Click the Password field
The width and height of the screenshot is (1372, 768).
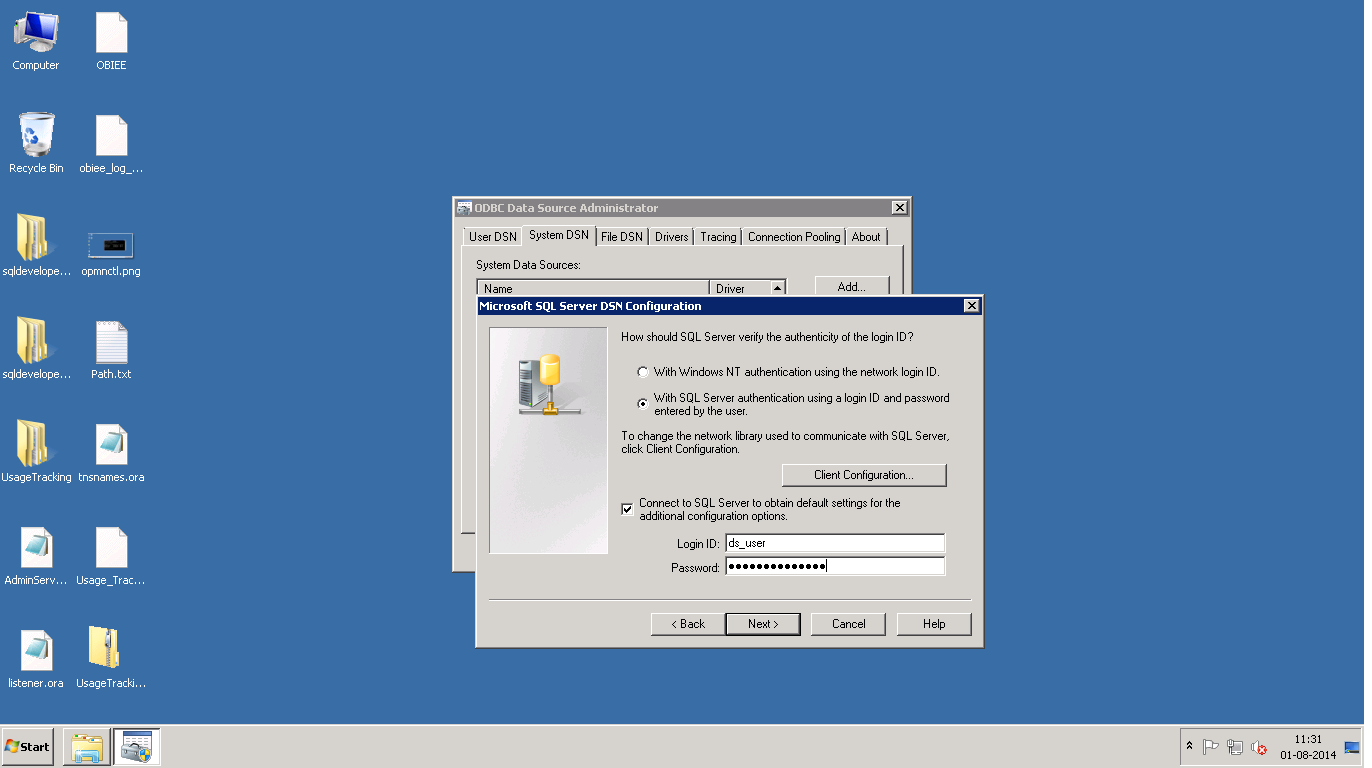click(x=835, y=566)
